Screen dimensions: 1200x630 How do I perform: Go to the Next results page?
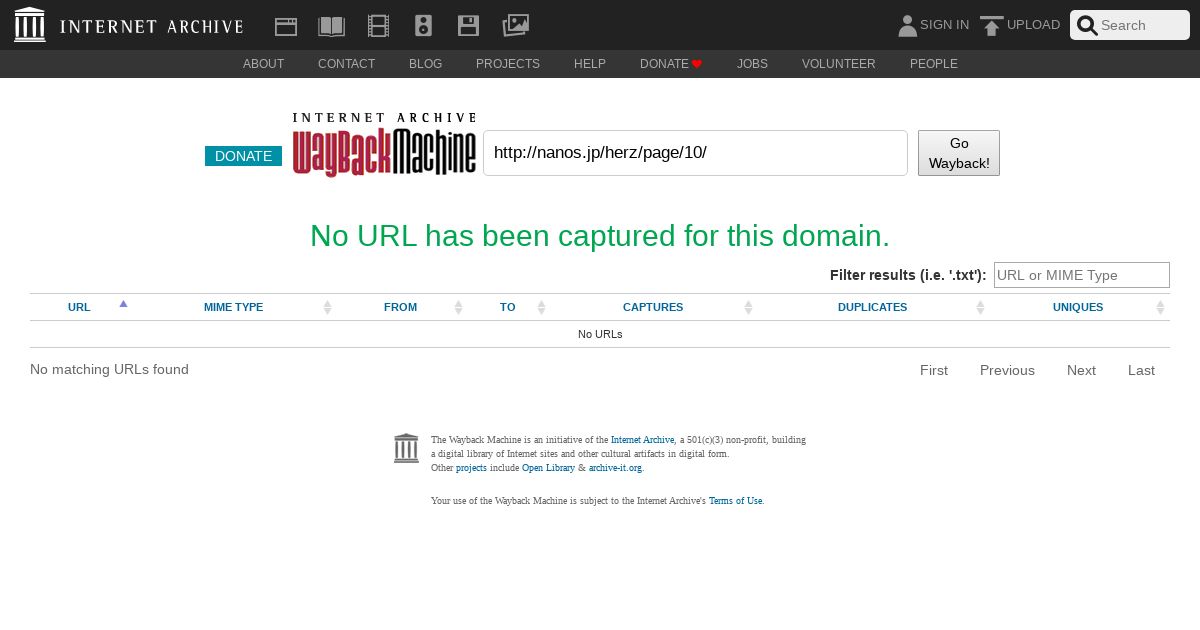tap(1081, 370)
